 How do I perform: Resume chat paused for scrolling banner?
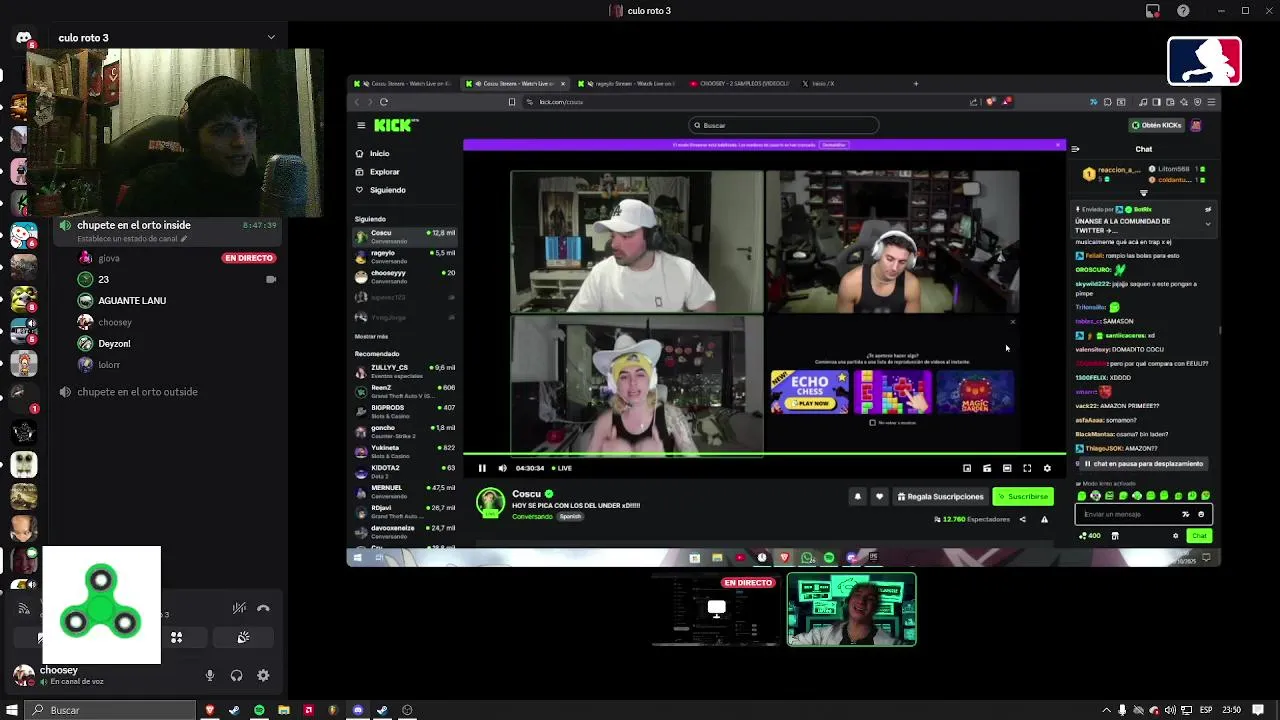click(1143, 464)
